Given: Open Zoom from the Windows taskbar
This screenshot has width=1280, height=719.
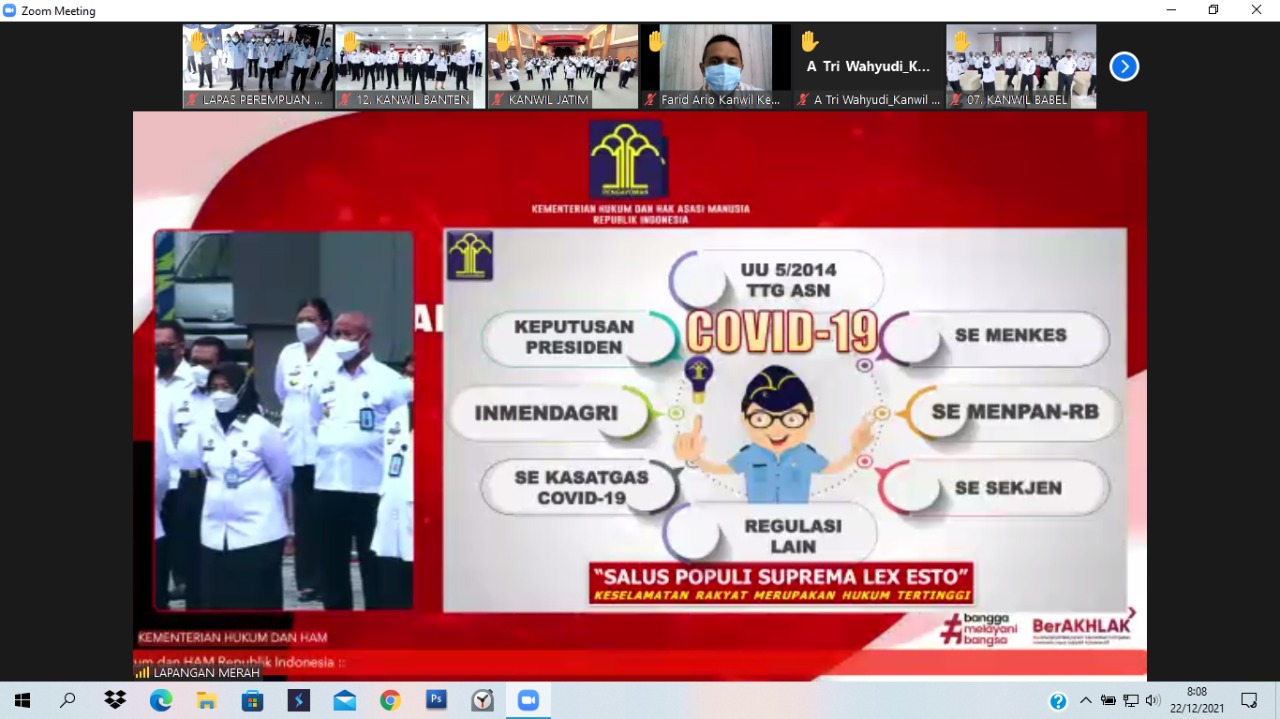Looking at the screenshot, I should click(x=528, y=700).
